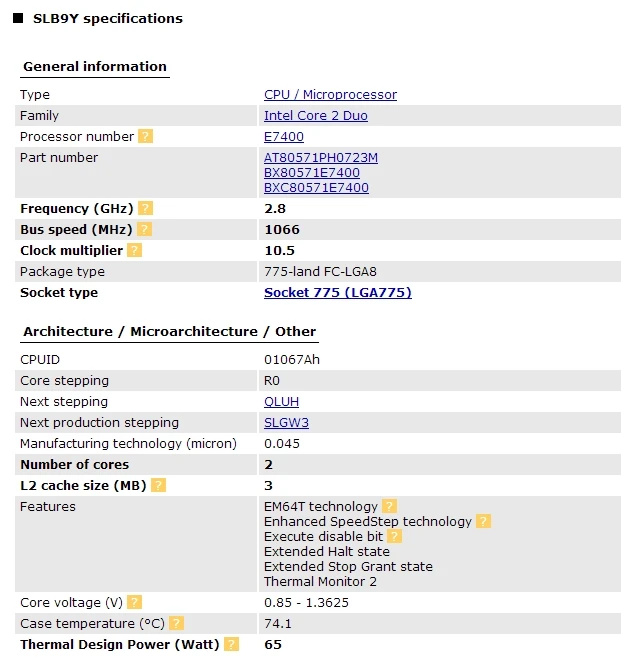The width and height of the screenshot is (621, 667).
Task: Open help icon for Enhanced SpeedStep technology
Action: click(x=483, y=521)
